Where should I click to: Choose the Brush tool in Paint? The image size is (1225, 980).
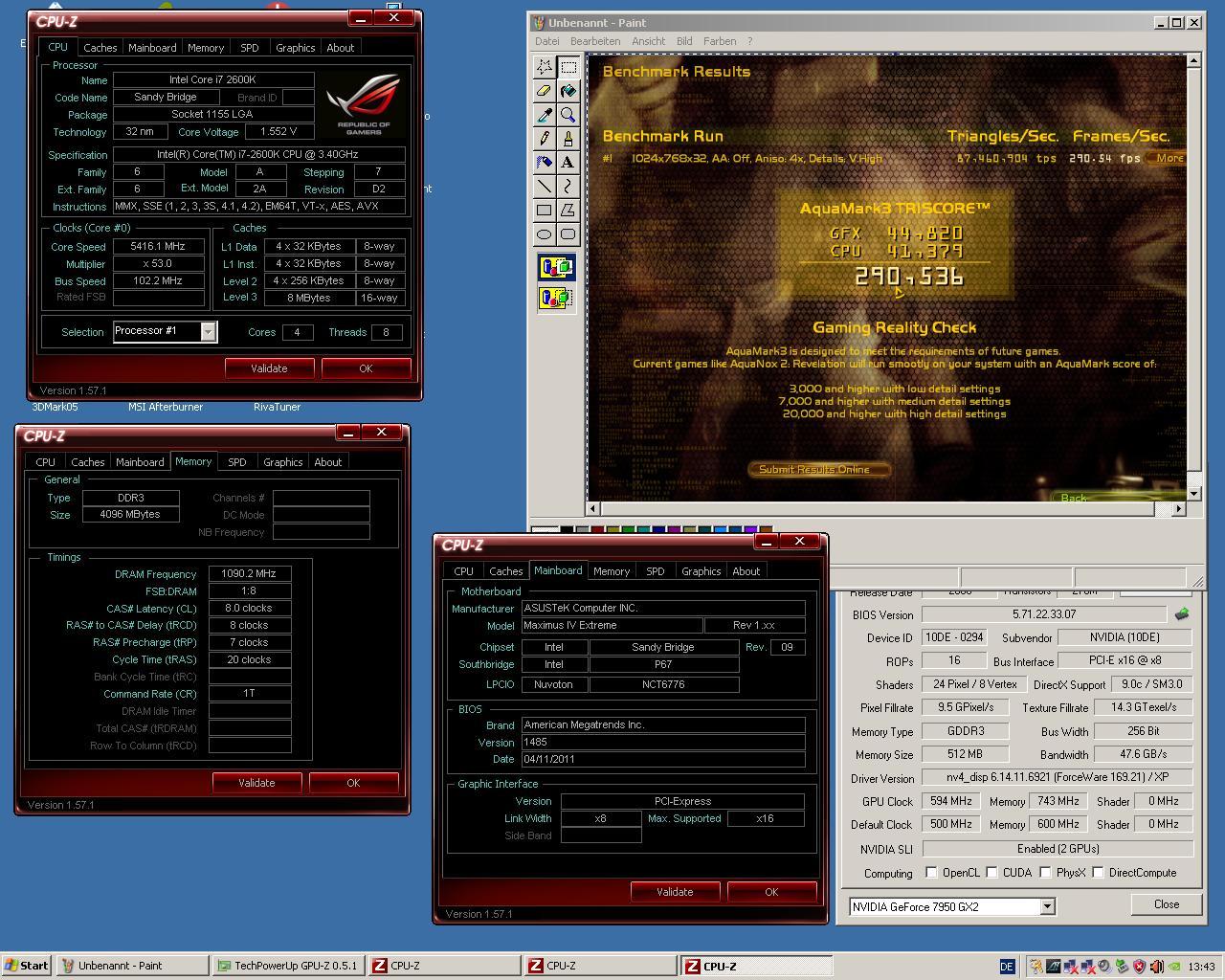point(568,139)
